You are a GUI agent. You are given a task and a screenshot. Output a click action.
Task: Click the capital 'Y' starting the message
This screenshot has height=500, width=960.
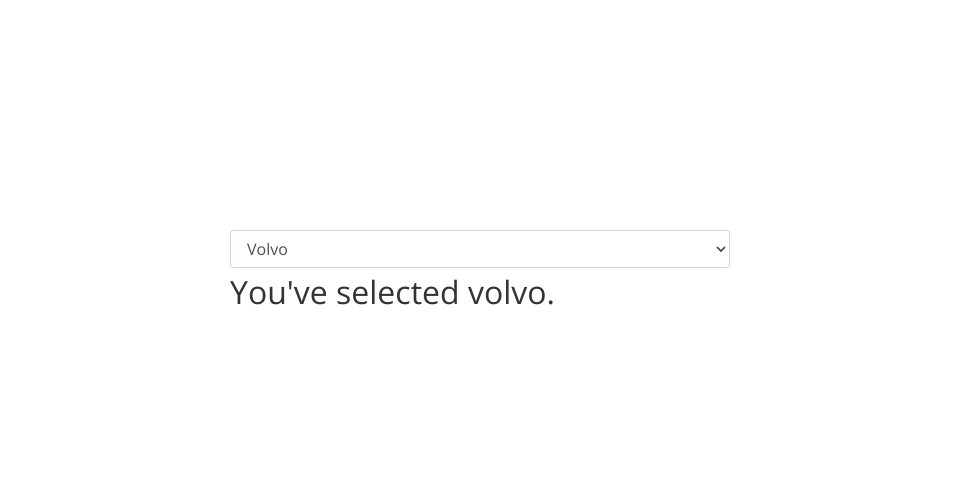(x=240, y=292)
